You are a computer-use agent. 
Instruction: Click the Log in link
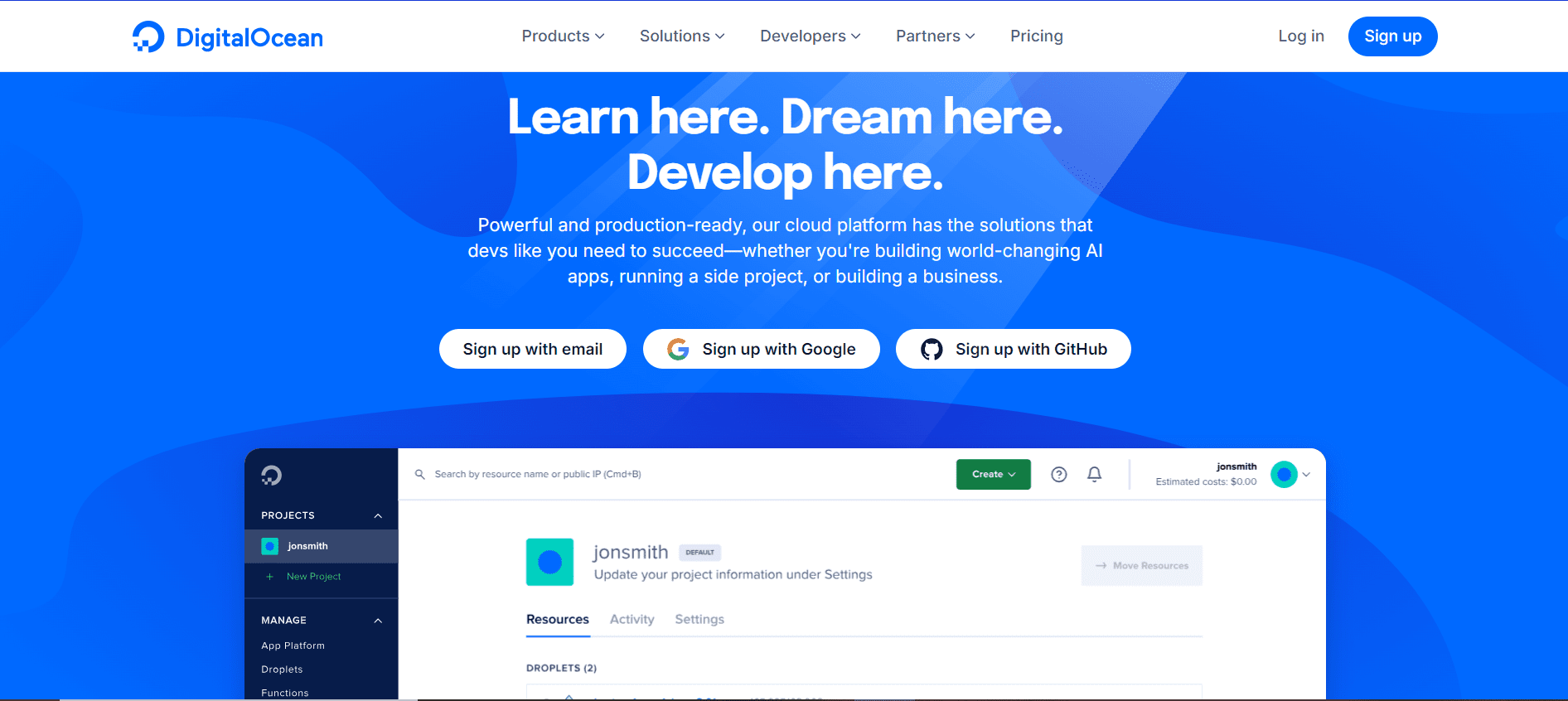pyautogui.click(x=1301, y=36)
